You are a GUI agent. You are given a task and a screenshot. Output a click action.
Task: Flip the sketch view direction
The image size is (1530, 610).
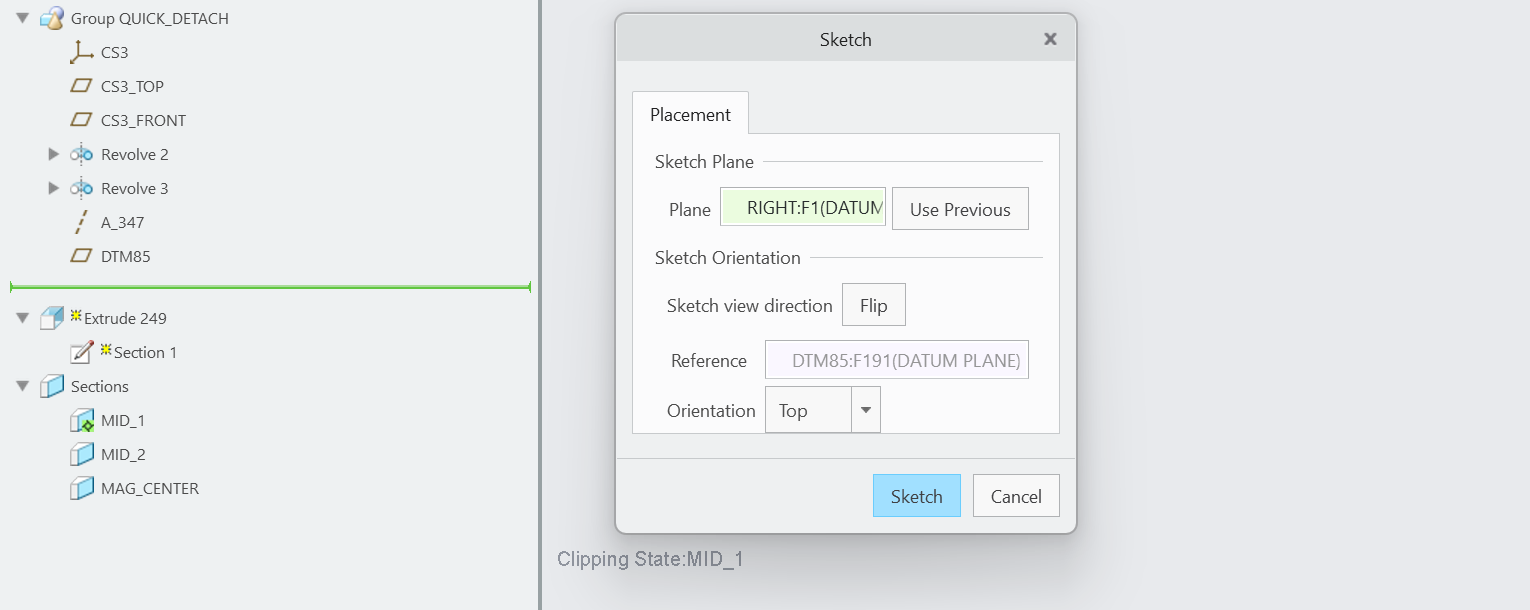pyautogui.click(x=873, y=304)
